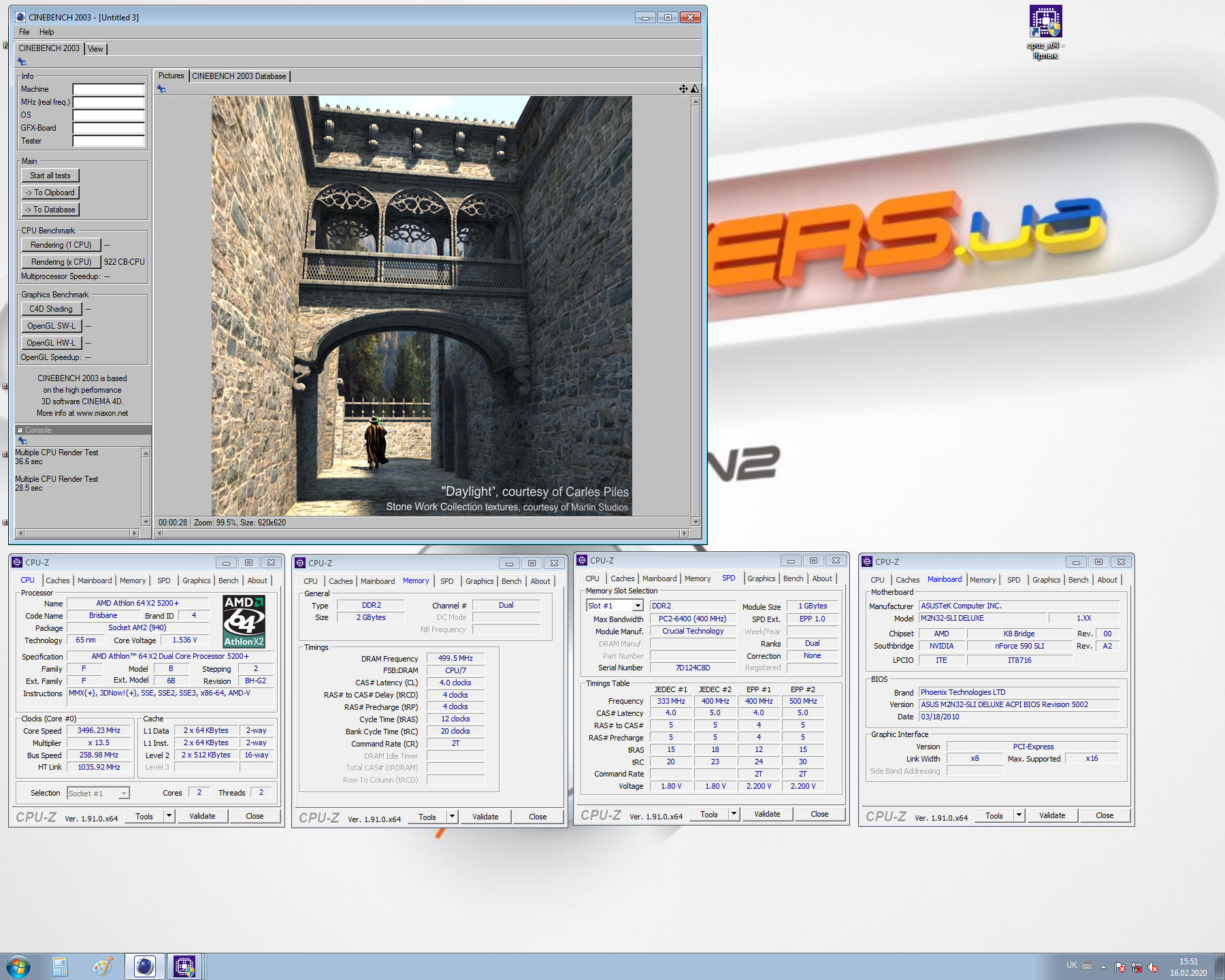
Task: Open the Caches tab in the CPU-Z CPU window
Action: (58, 581)
